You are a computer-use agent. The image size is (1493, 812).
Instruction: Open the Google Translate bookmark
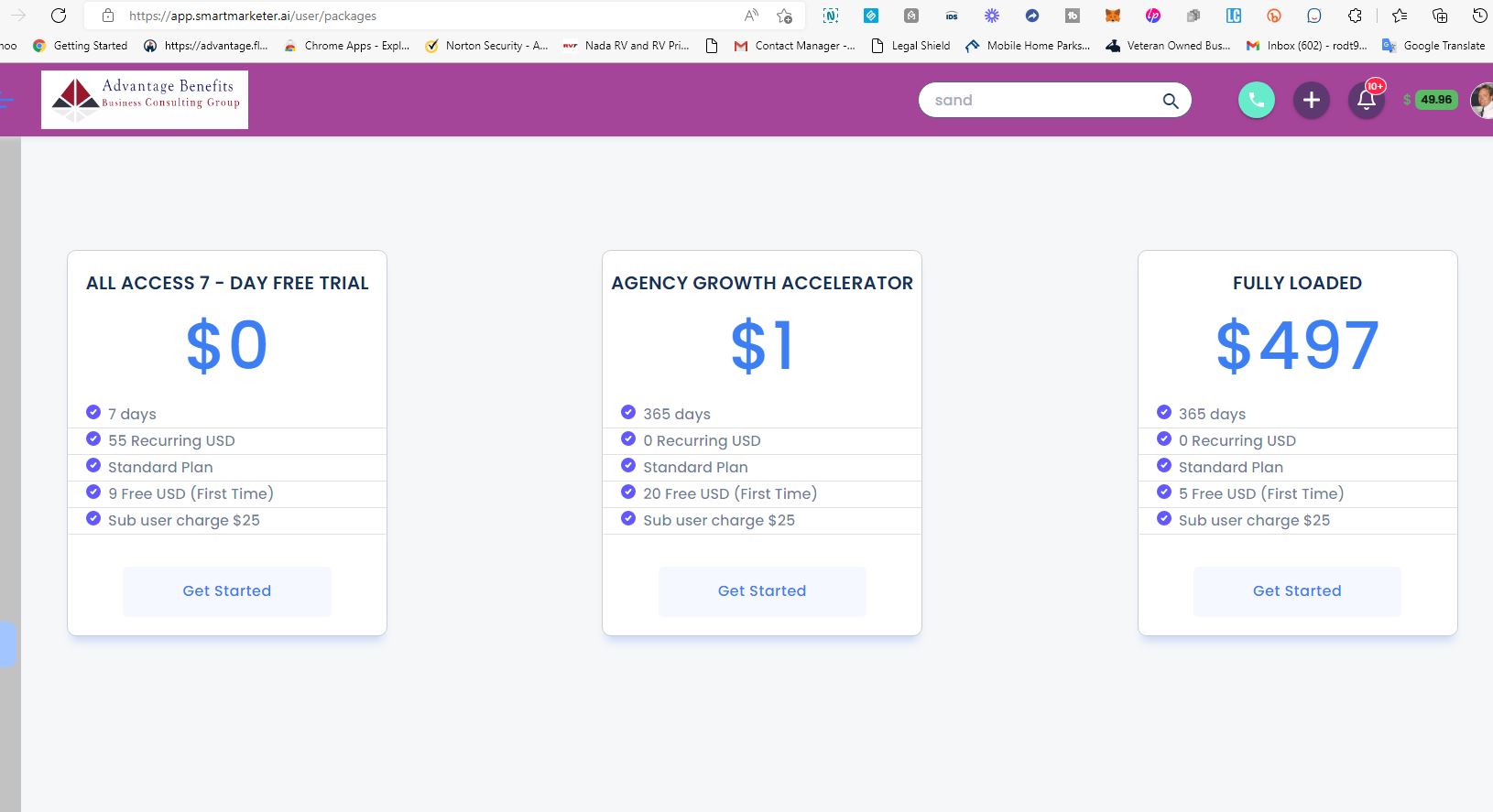coord(1434,46)
